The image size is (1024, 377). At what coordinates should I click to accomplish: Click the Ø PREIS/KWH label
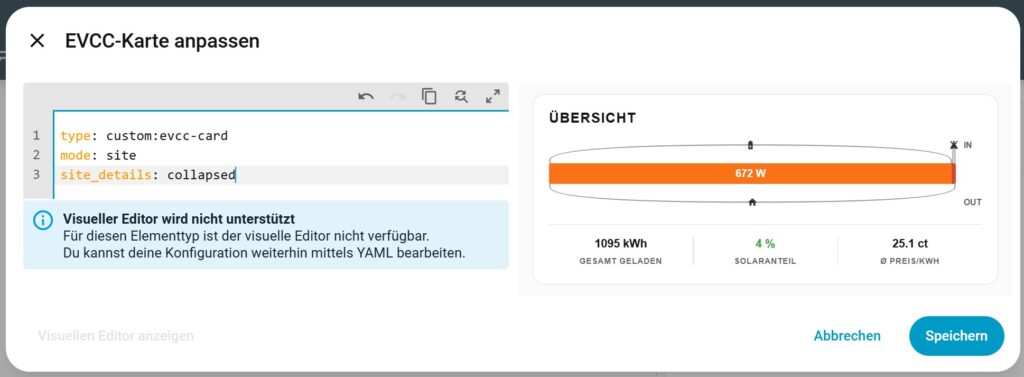tap(910, 261)
